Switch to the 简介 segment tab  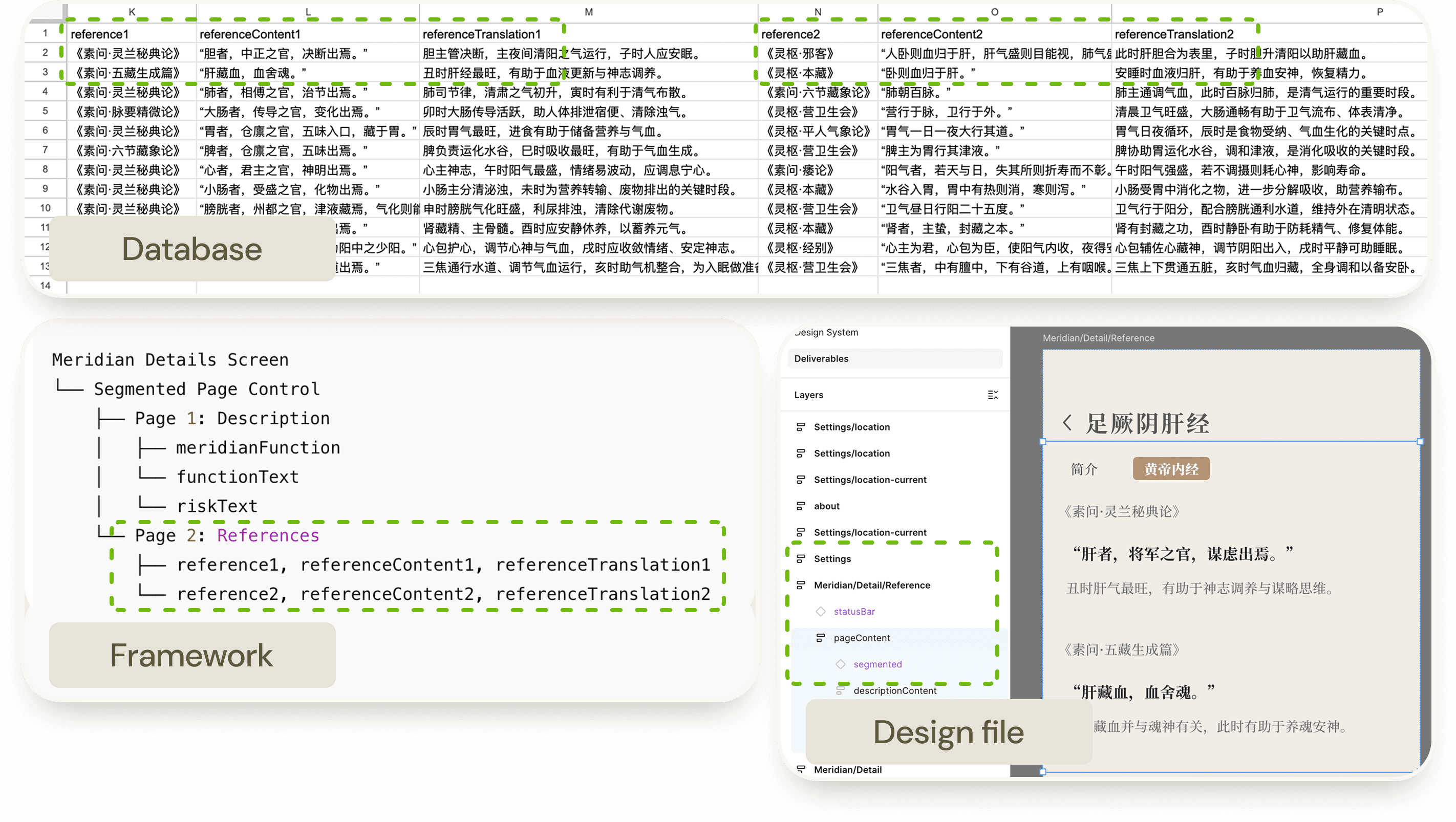click(x=1083, y=469)
